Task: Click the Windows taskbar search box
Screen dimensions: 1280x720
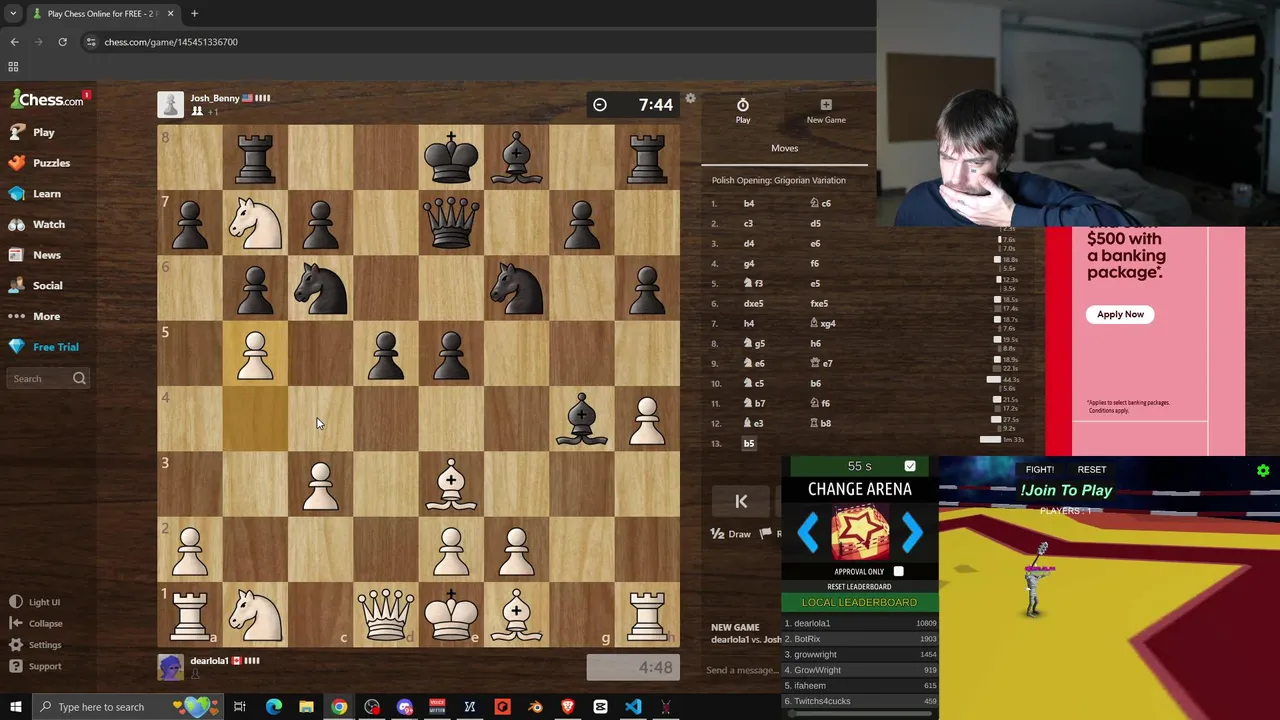Action: (129, 707)
